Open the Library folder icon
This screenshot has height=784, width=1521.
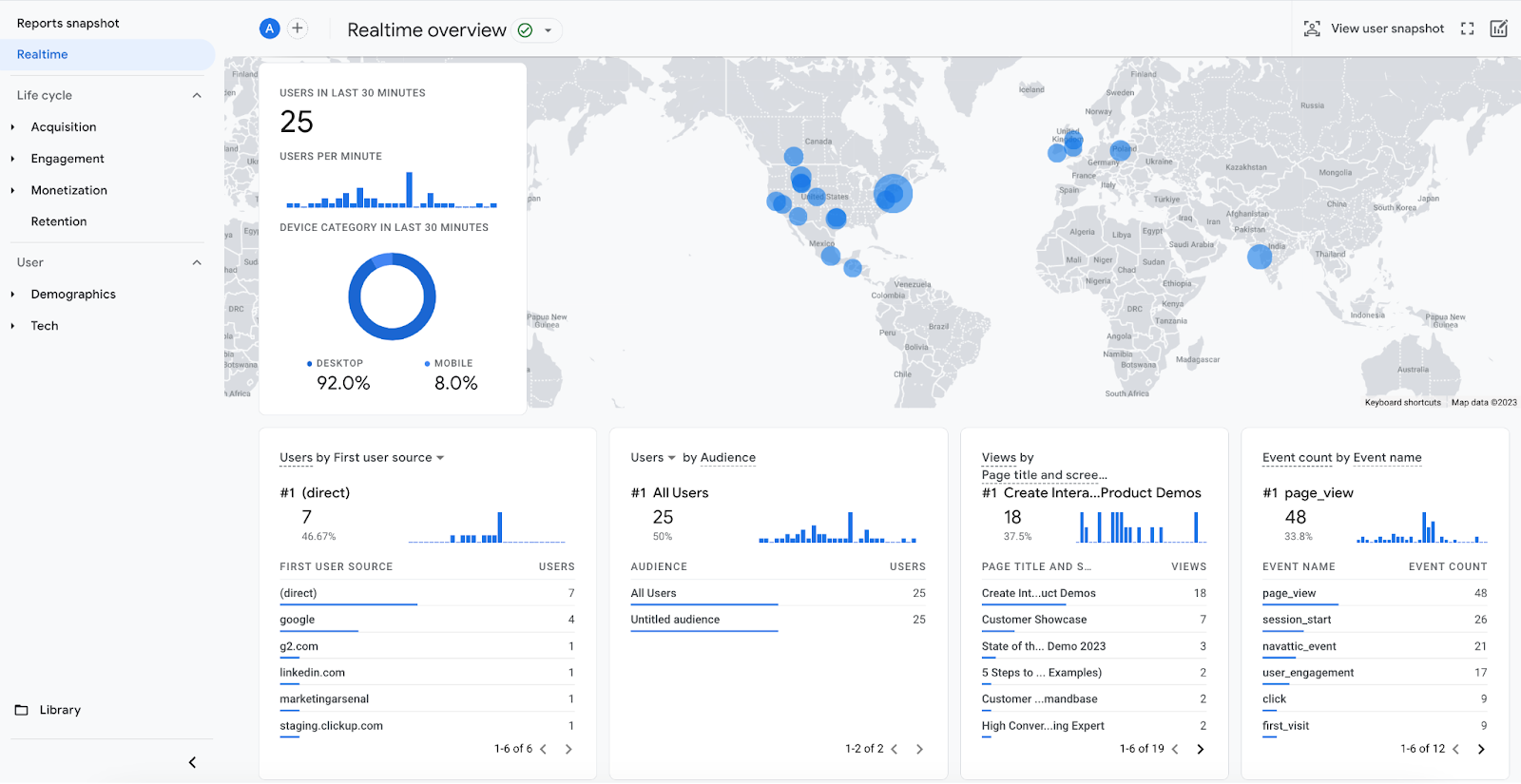pyautogui.click(x=22, y=710)
